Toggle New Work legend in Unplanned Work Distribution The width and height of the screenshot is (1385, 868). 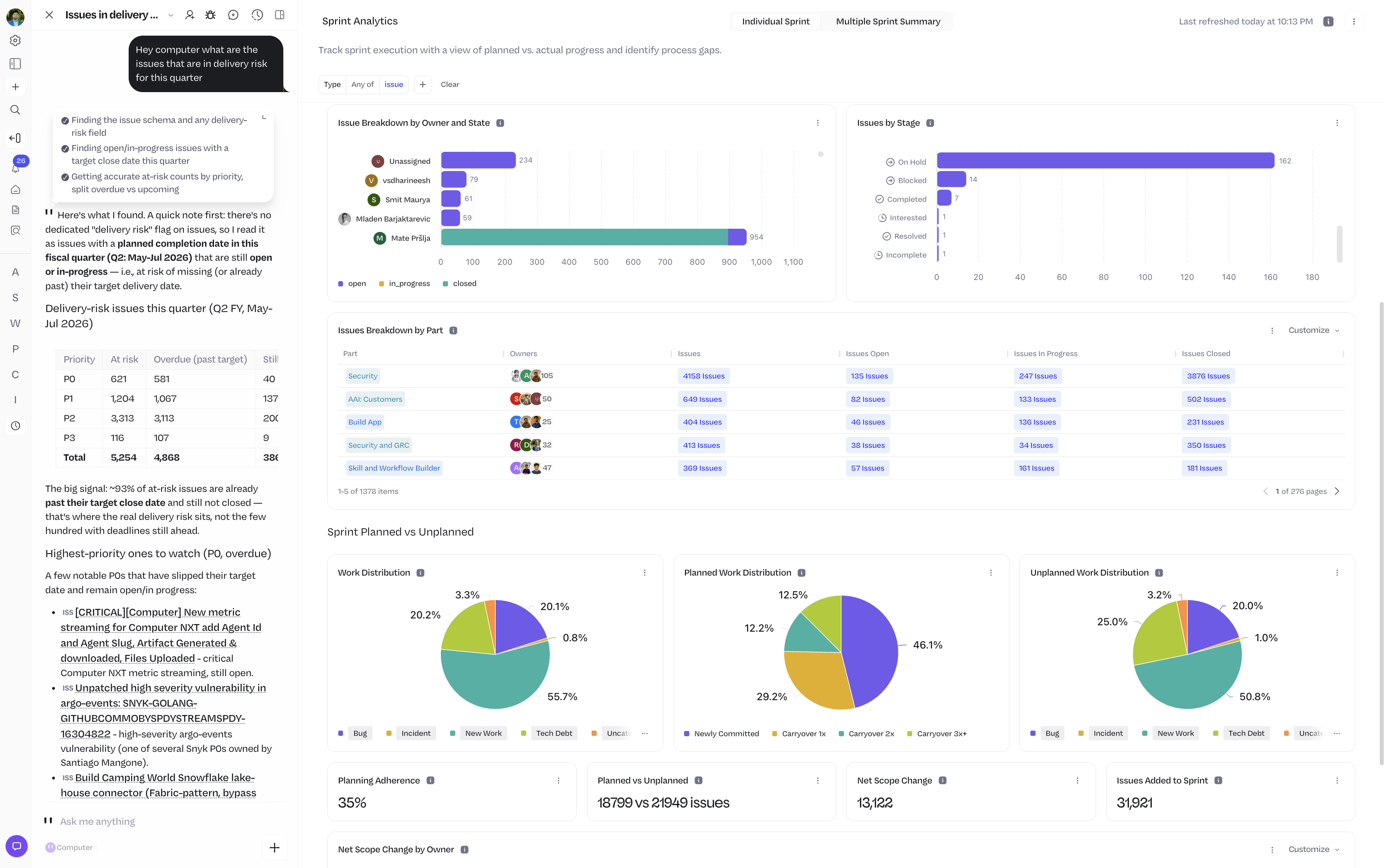1170,733
